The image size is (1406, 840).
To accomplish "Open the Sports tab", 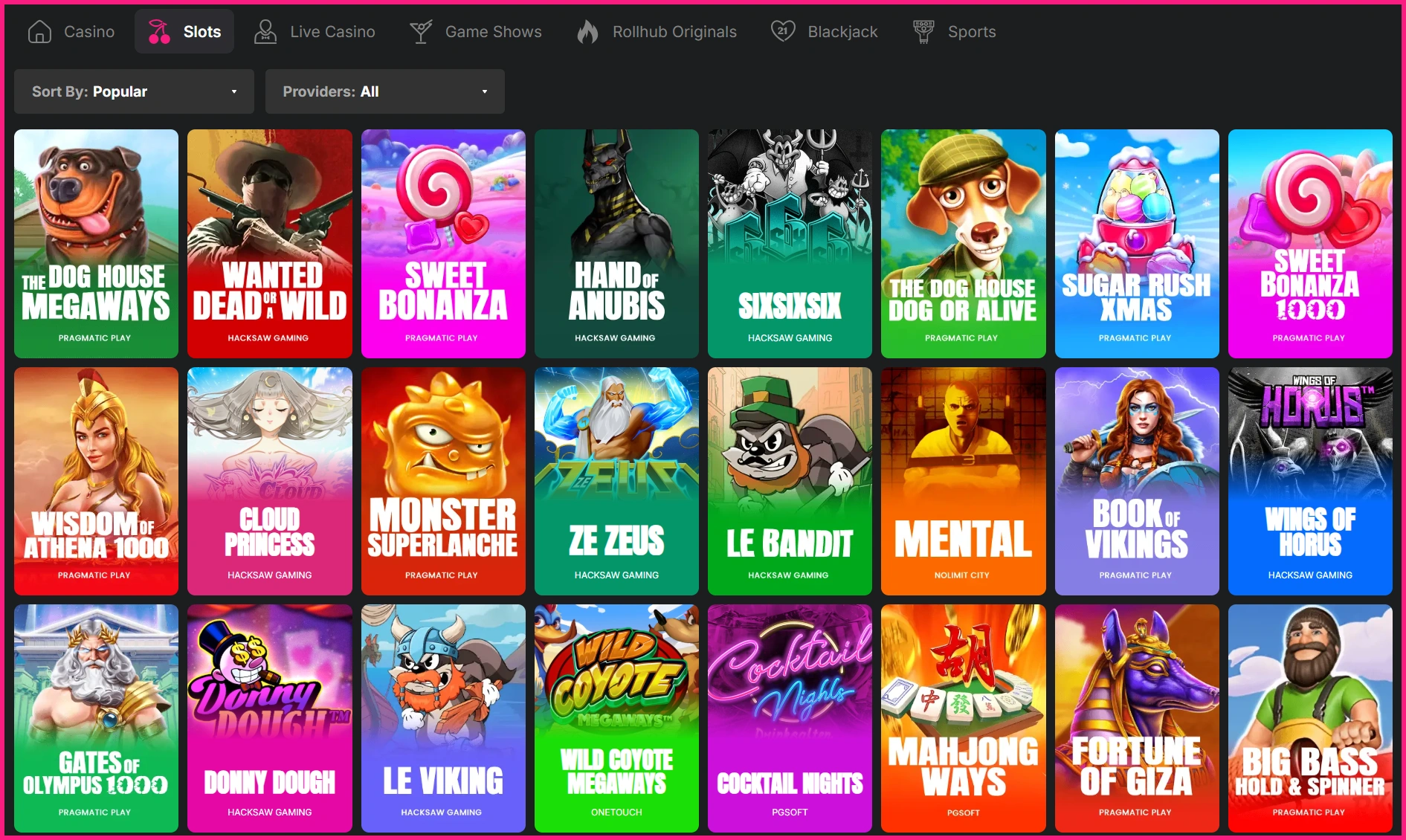I will pyautogui.click(x=955, y=31).
